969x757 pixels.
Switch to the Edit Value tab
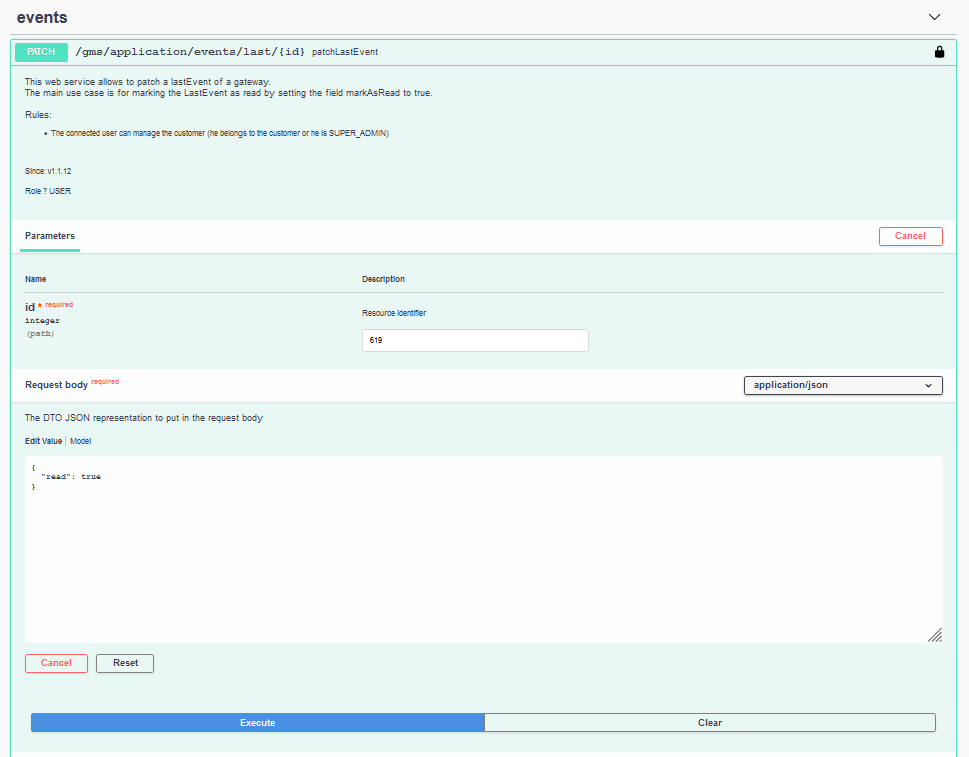[43, 441]
